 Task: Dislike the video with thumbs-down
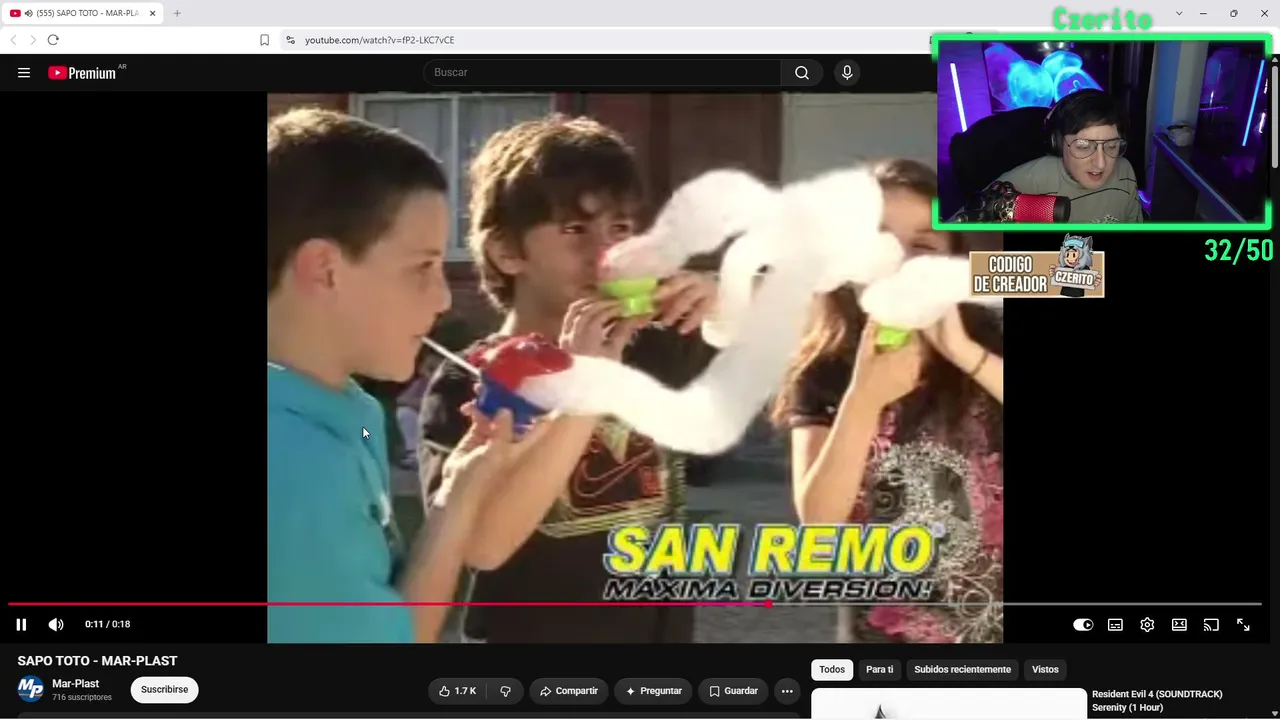pos(505,691)
